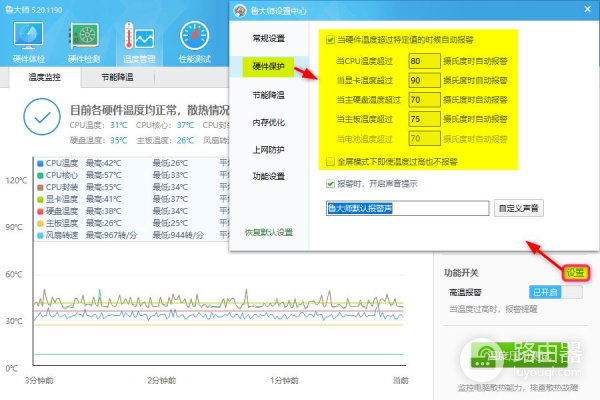Switch to the 温度监控 tab

coord(44,77)
